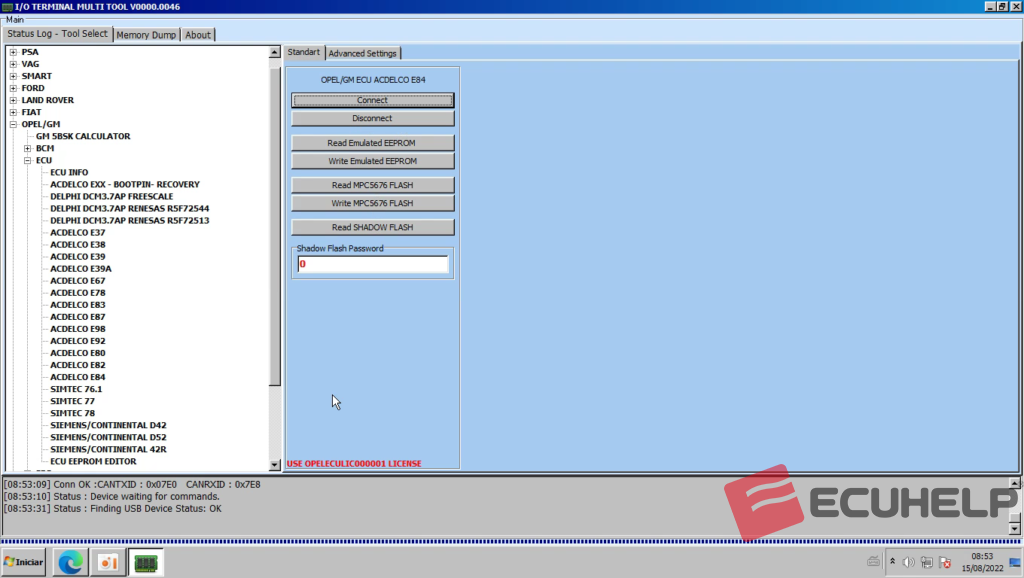Select ACDELCO E82 item
Viewport: 1024px width, 578px height.
(x=78, y=365)
